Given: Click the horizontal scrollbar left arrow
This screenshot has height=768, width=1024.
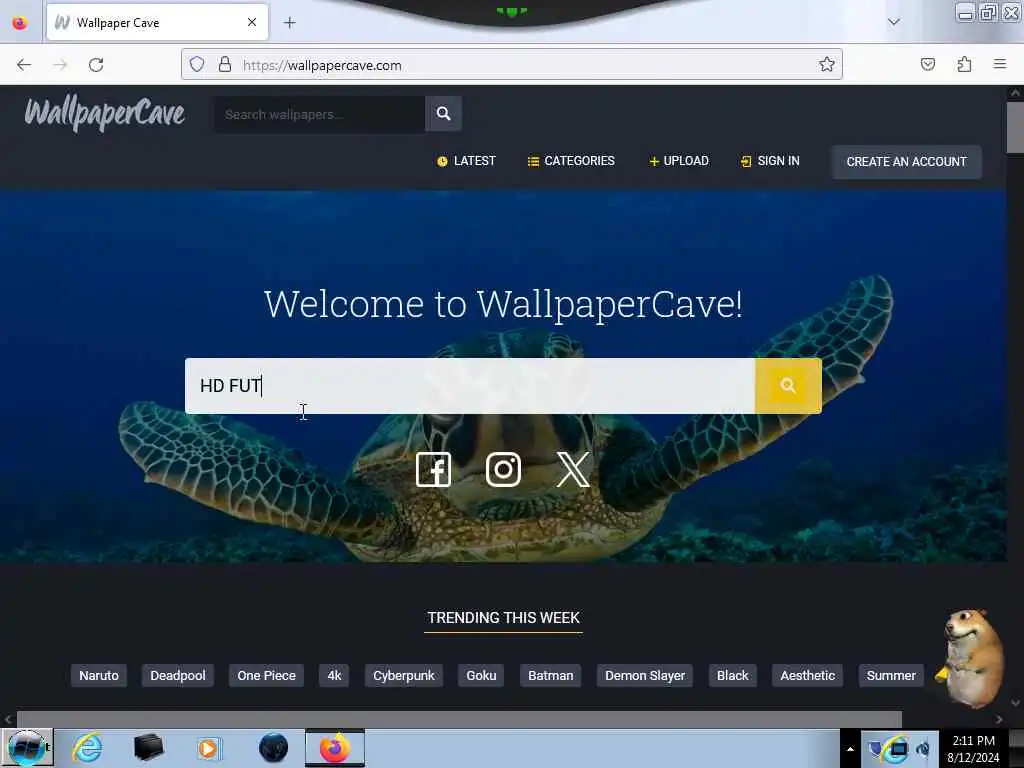Looking at the screenshot, I should pyautogui.click(x=8, y=719).
